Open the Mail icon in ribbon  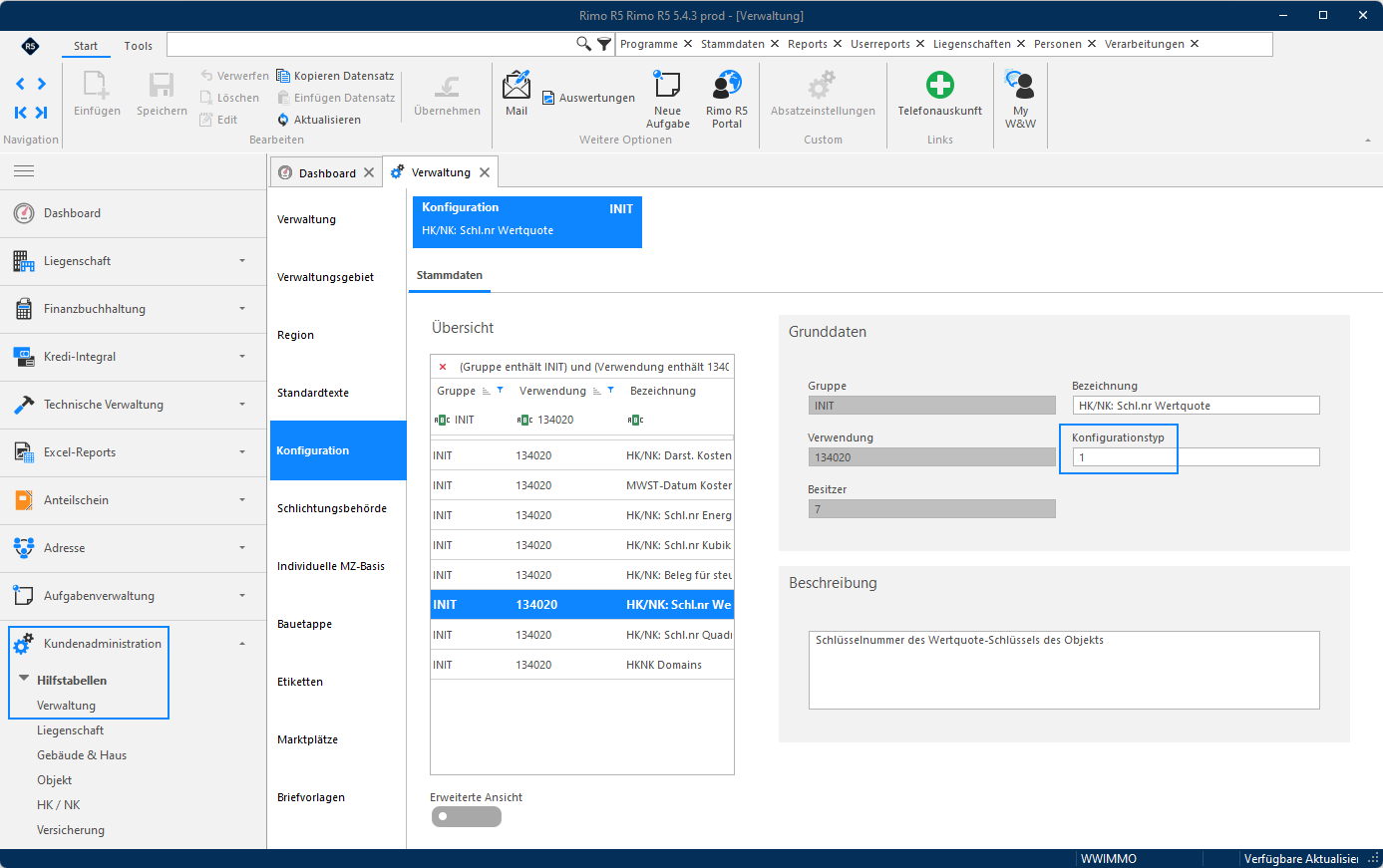(x=517, y=86)
